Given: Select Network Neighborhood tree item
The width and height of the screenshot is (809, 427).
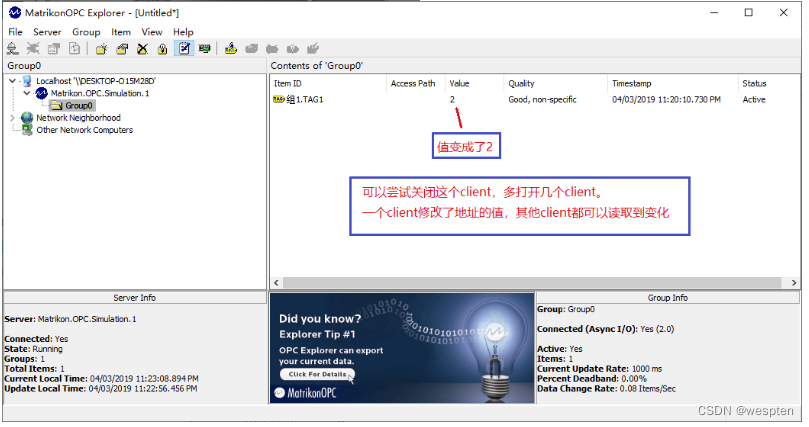Looking at the screenshot, I should click(x=78, y=118).
